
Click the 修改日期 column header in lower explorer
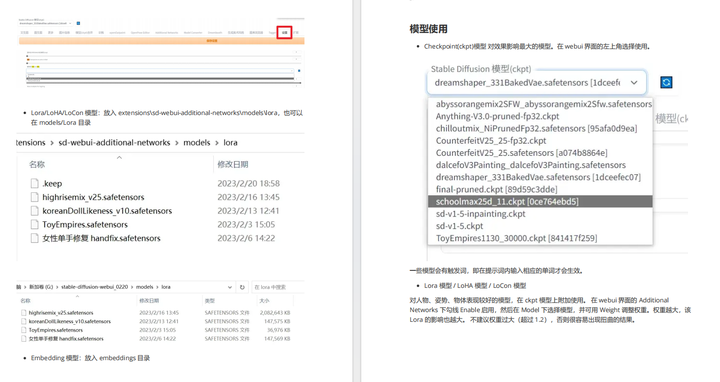click(x=149, y=301)
